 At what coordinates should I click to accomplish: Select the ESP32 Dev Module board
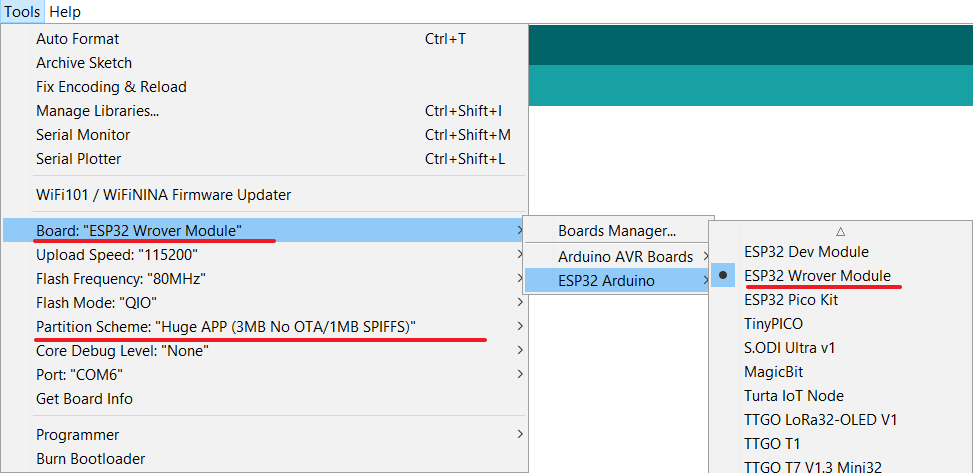[806, 252]
